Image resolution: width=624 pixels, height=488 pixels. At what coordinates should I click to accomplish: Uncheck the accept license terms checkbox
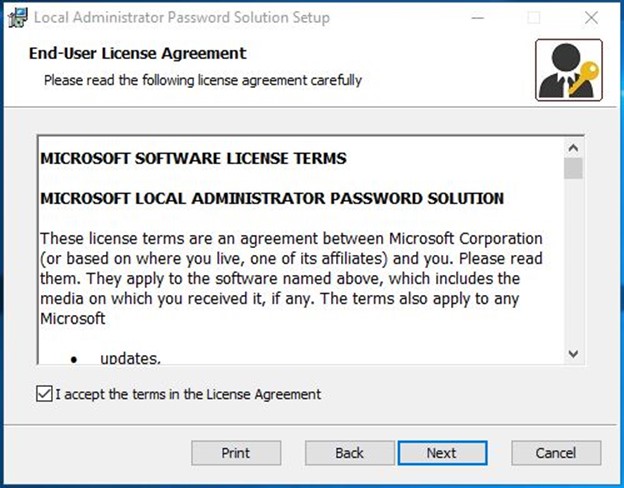pyautogui.click(x=44, y=394)
